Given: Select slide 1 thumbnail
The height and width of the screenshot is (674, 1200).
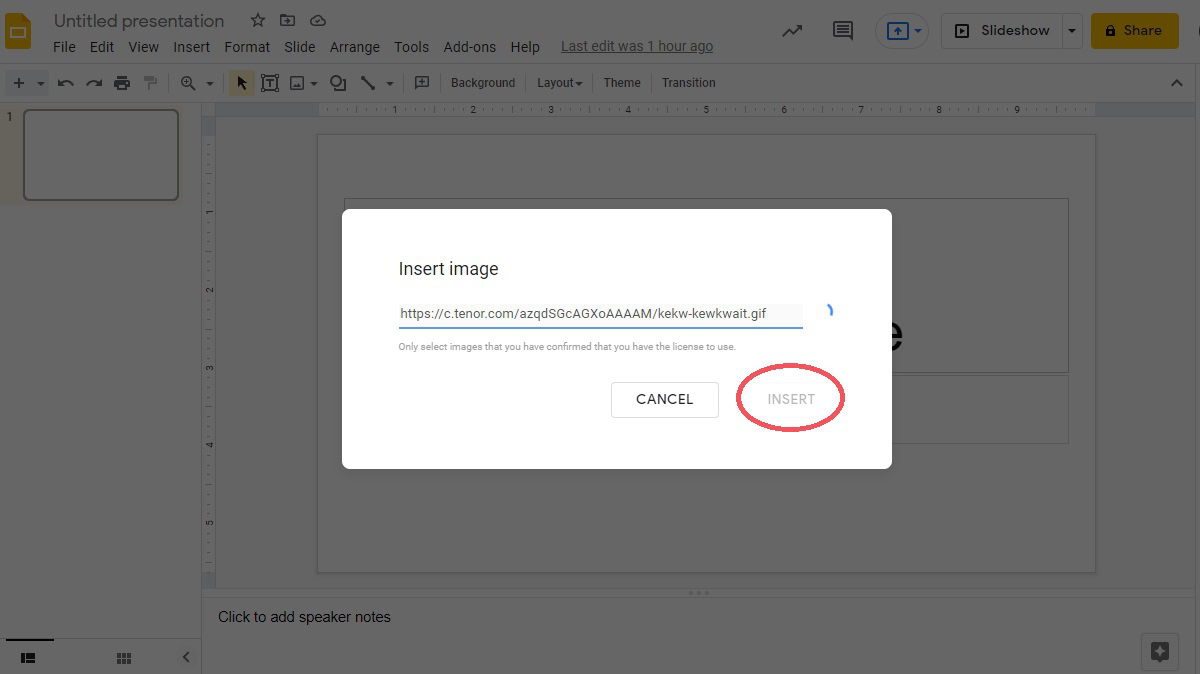Looking at the screenshot, I should click(101, 155).
